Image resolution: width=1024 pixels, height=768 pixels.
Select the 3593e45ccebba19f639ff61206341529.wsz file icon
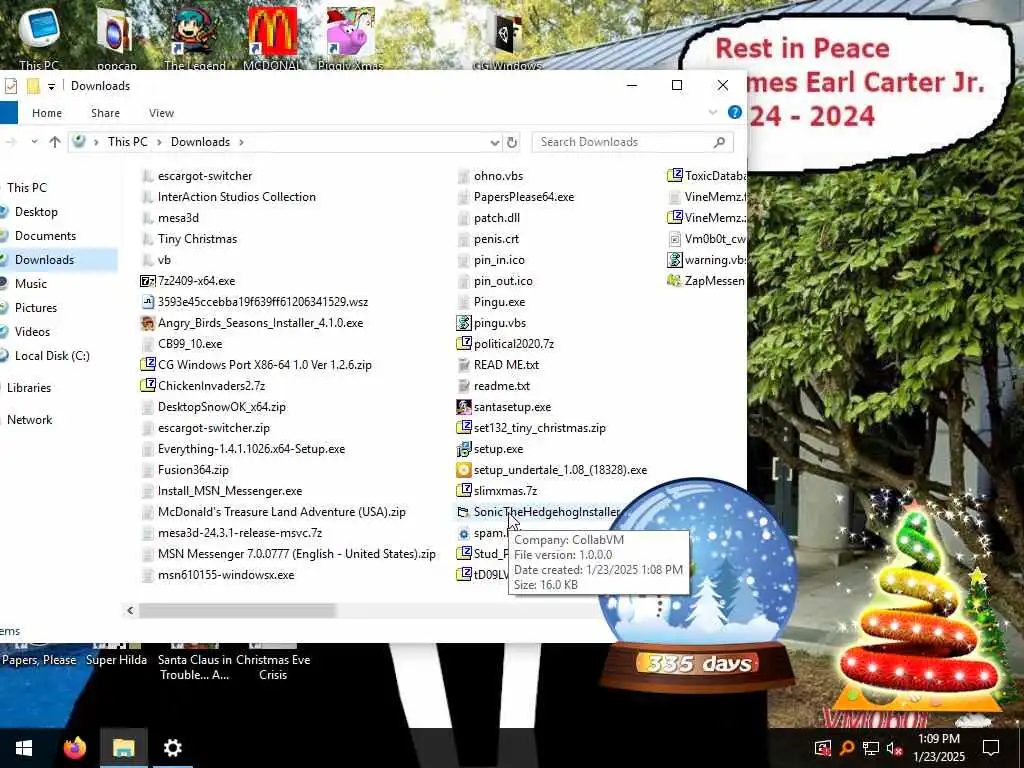(148, 302)
